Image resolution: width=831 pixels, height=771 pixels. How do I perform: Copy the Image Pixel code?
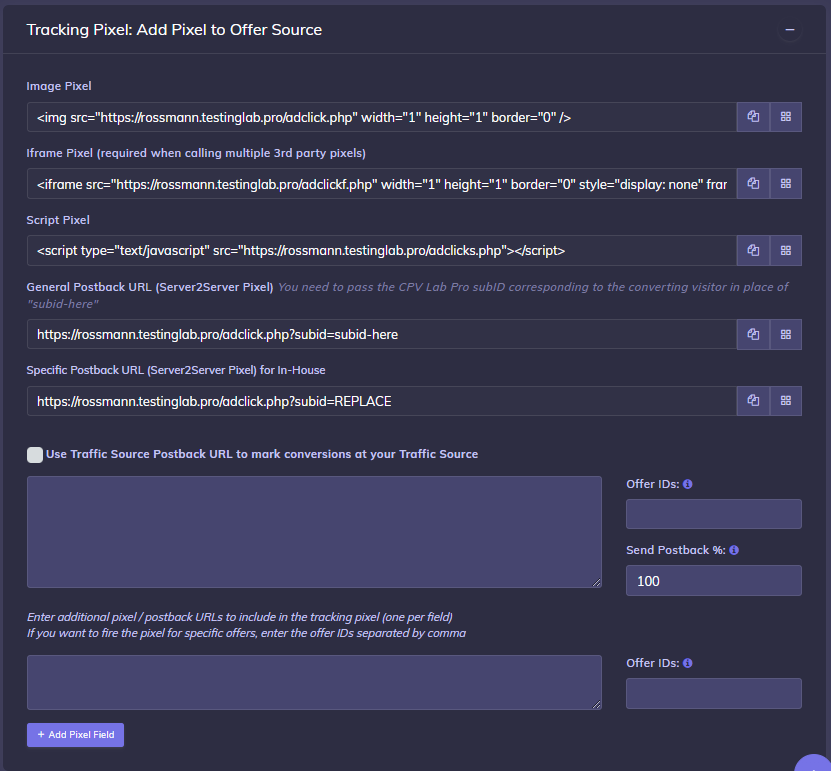coord(754,117)
